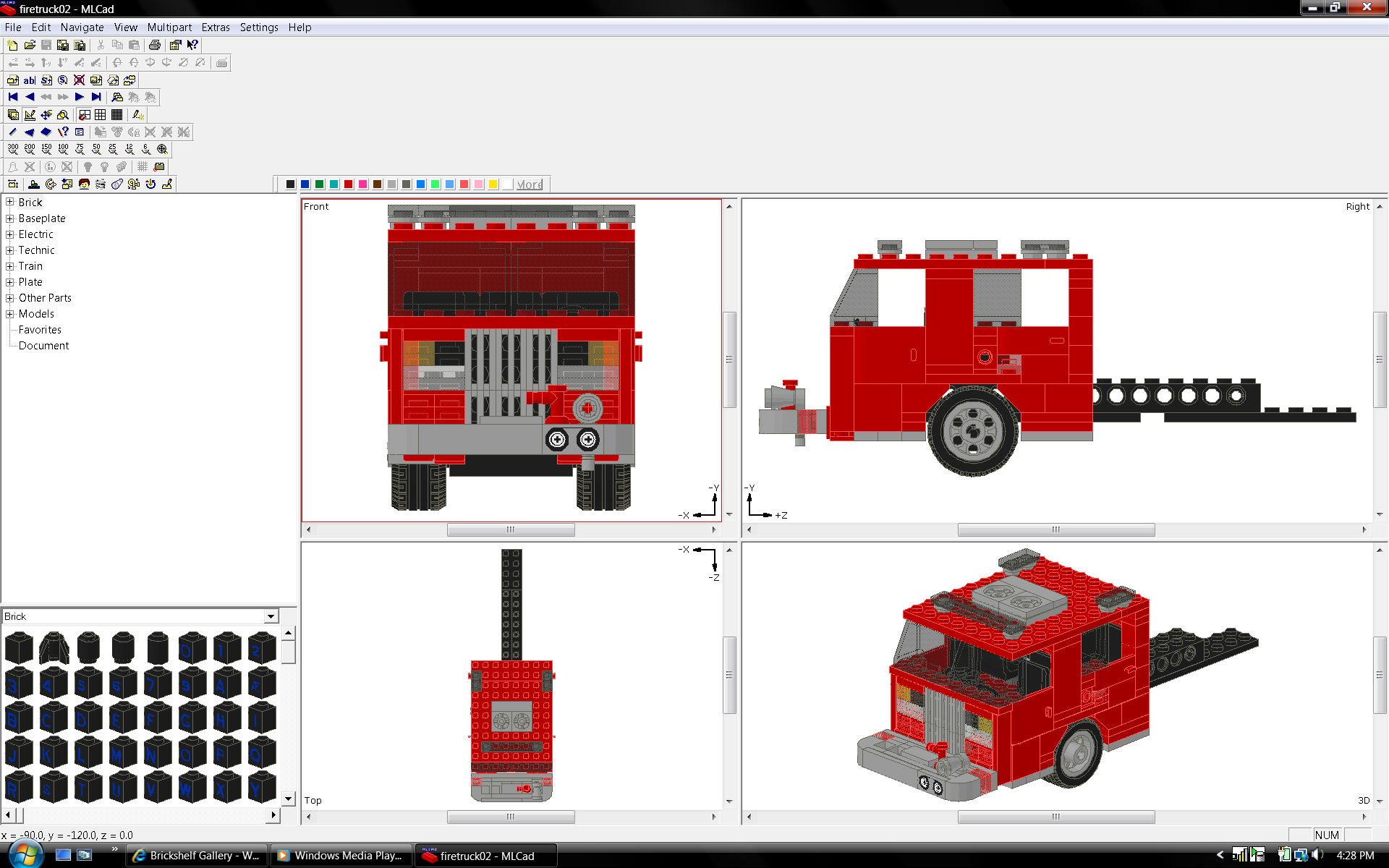Pick the magenta pink color swatch
Screen dimensions: 1389x868
click(362, 184)
